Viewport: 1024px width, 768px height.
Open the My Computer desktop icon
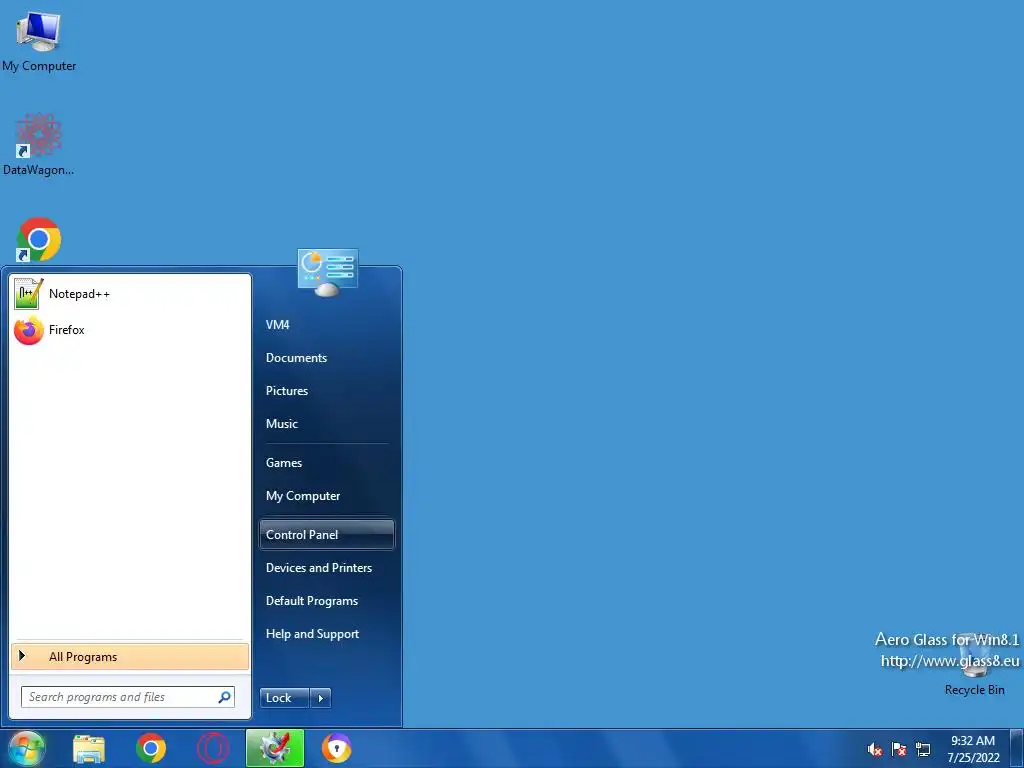click(x=39, y=40)
